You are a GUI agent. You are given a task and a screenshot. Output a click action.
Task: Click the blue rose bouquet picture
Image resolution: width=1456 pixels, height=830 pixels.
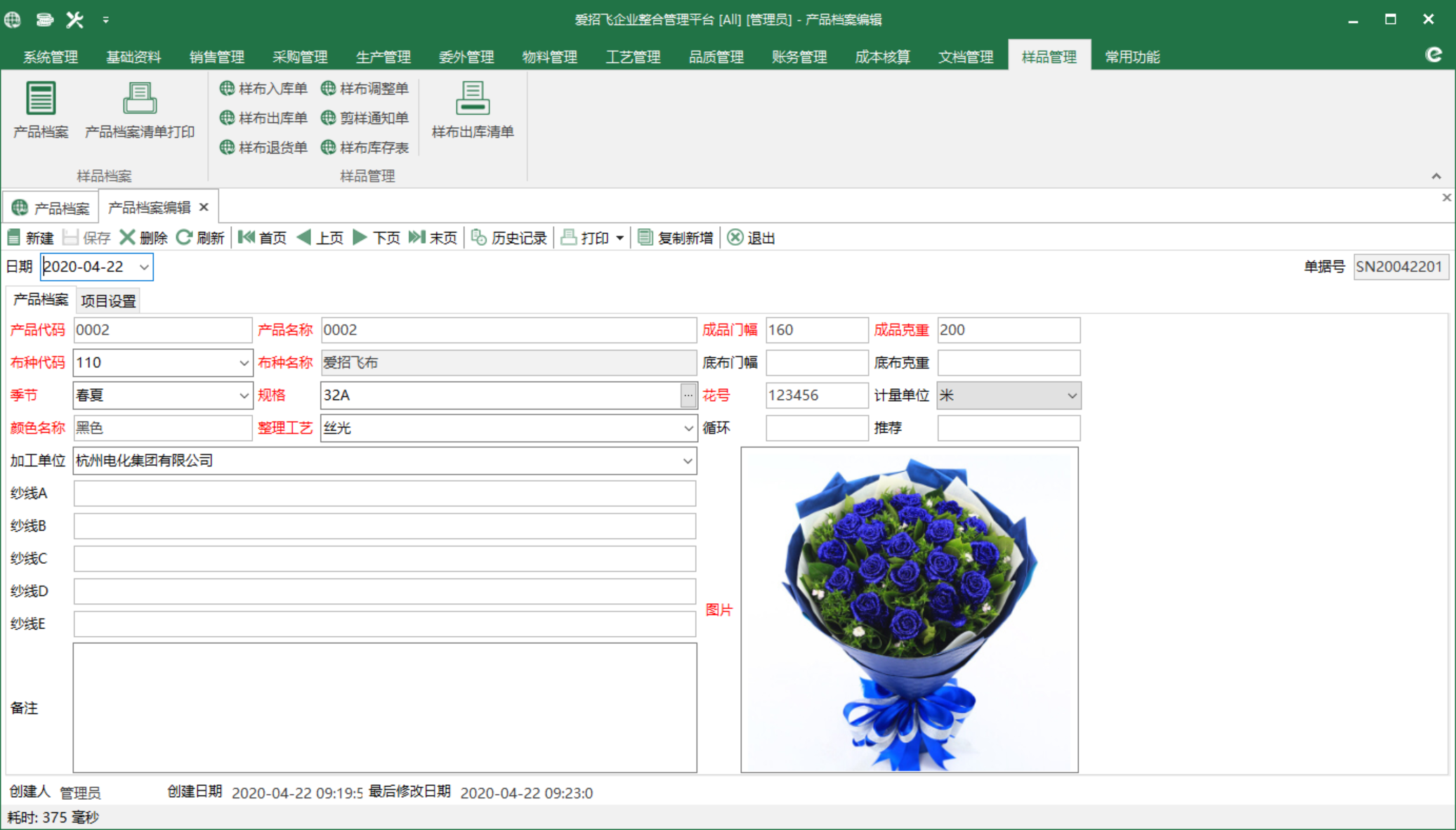pos(910,610)
